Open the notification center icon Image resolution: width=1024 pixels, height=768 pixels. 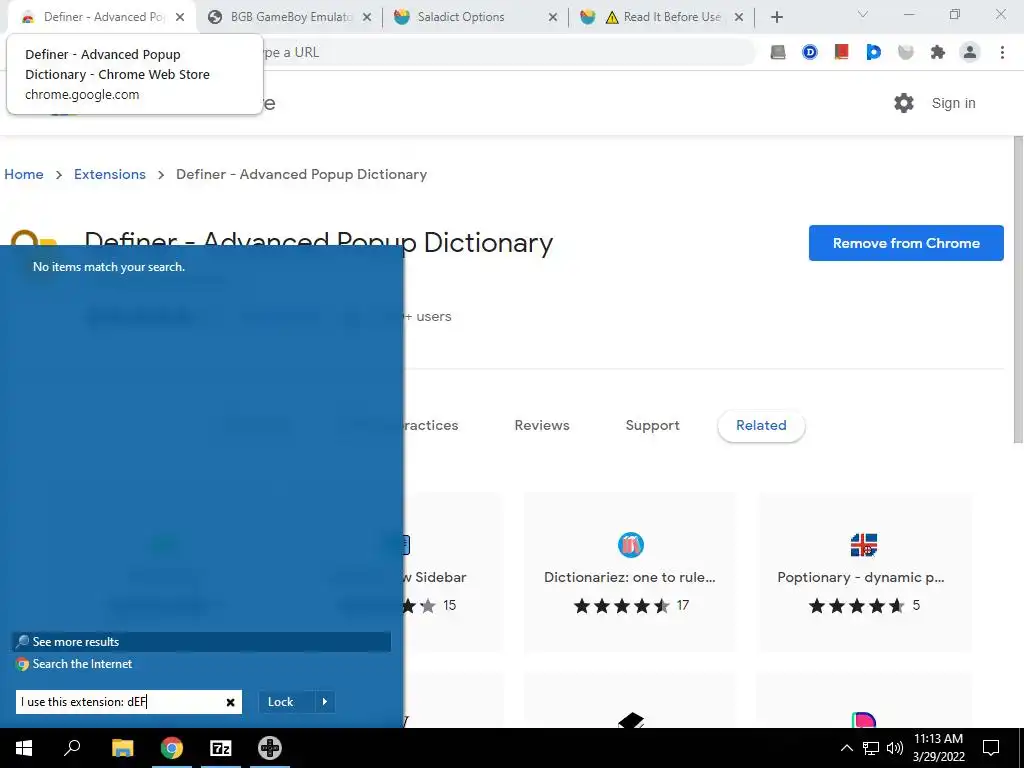tap(991, 748)
